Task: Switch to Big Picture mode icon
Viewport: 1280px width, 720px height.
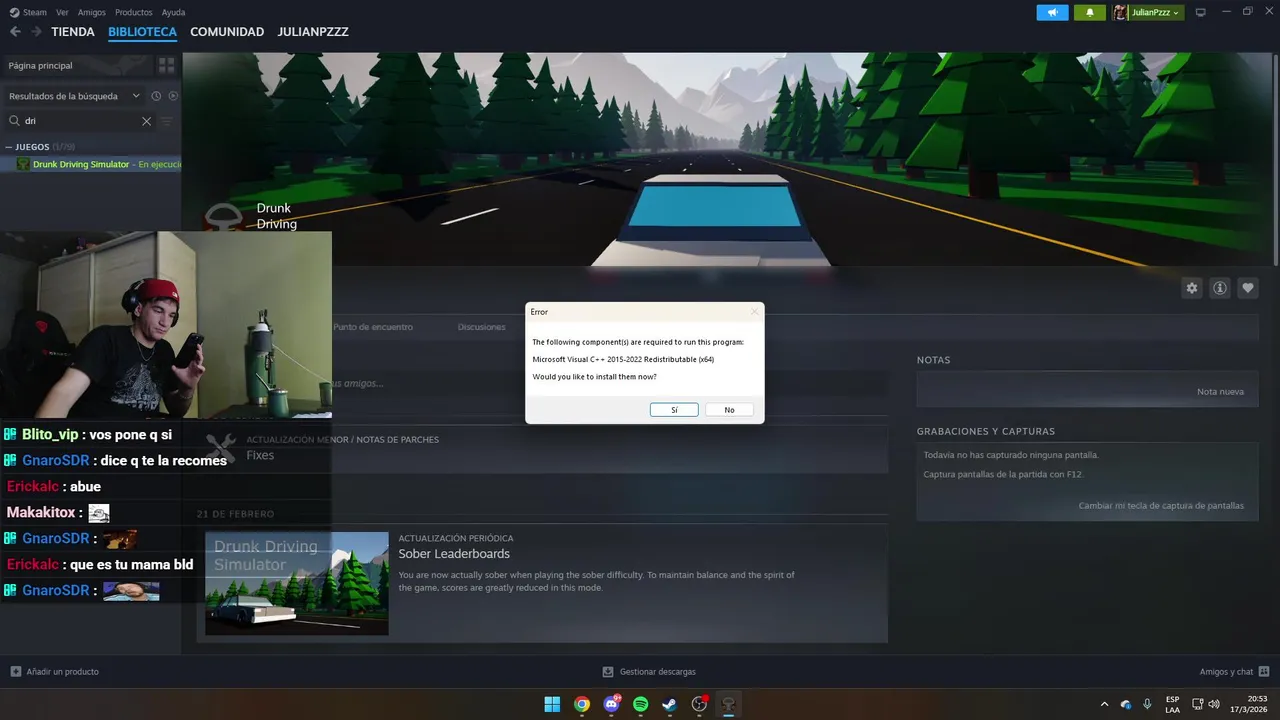Action: point(1201,12)
